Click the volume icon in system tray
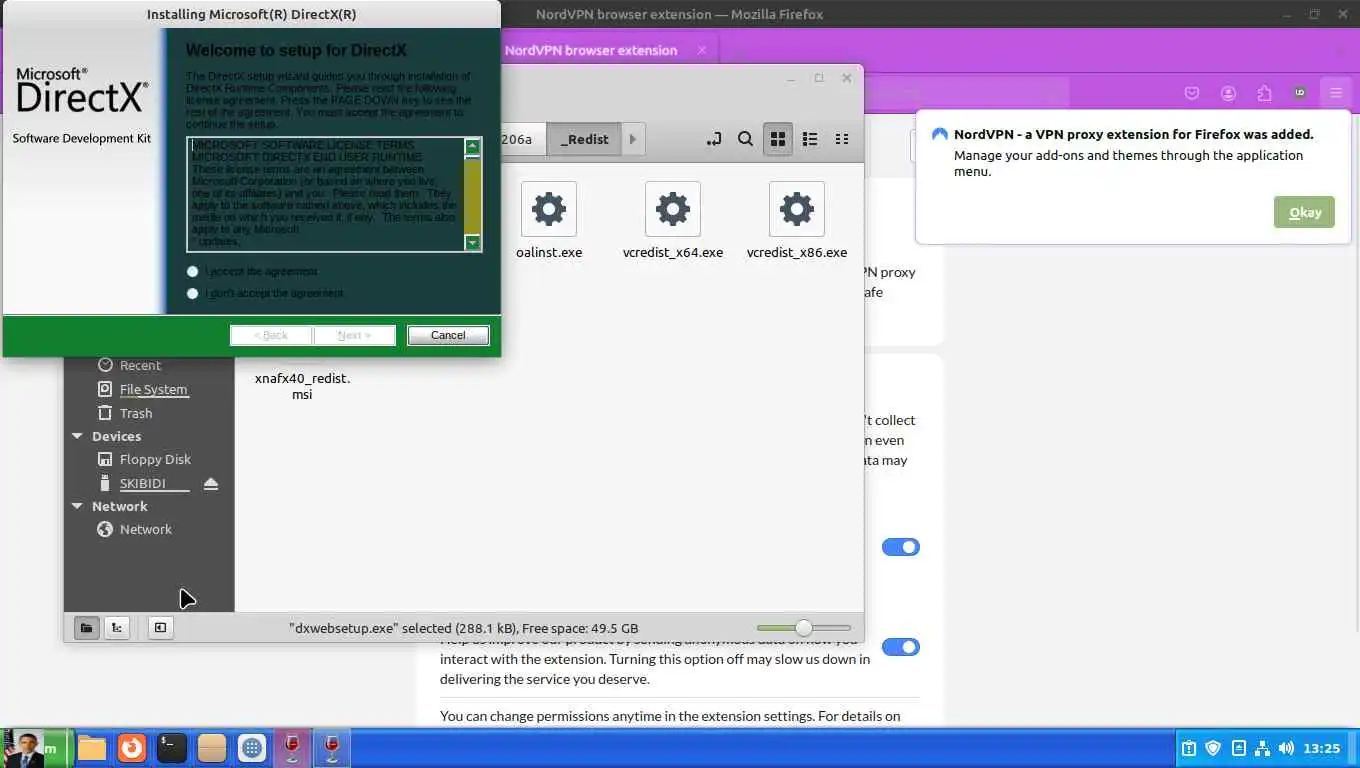This screenshot has width=1360, height=768. pyautogui.click(x=1286, y=748)
